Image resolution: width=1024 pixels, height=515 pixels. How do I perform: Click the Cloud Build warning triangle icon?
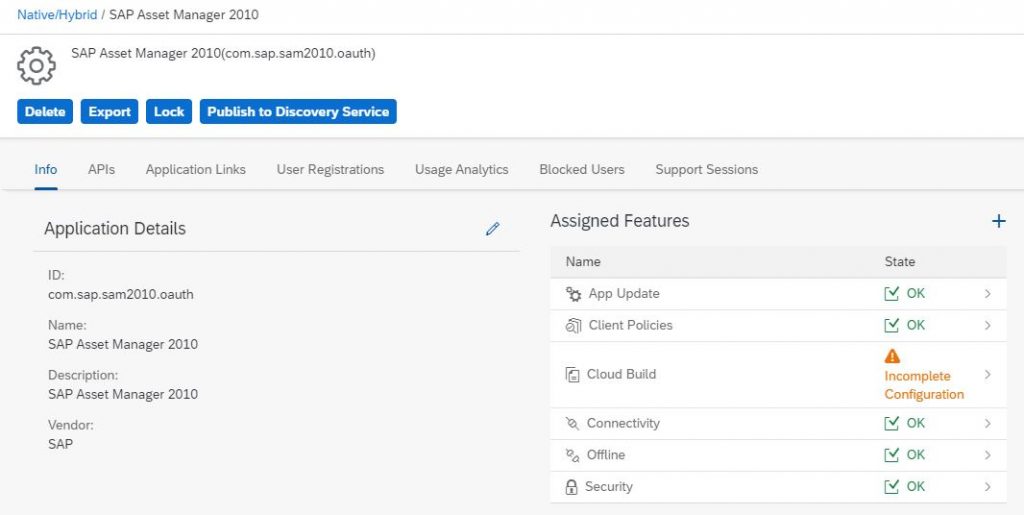click(892, 356)
